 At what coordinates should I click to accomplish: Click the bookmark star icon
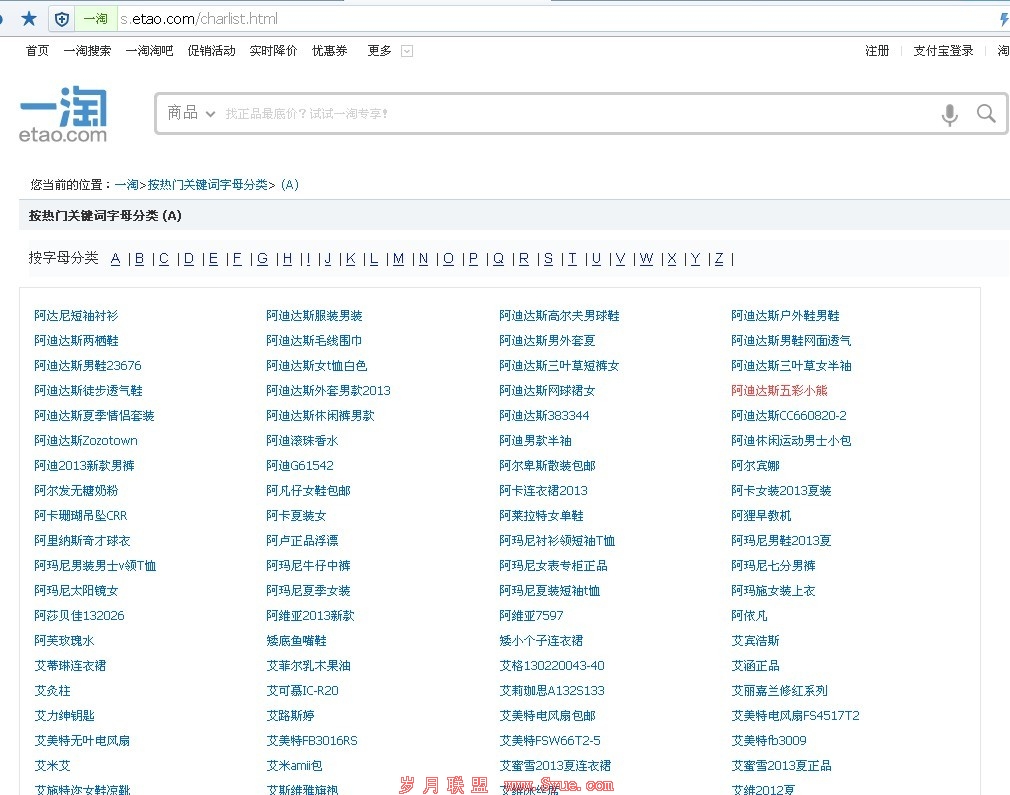point(29,18)
